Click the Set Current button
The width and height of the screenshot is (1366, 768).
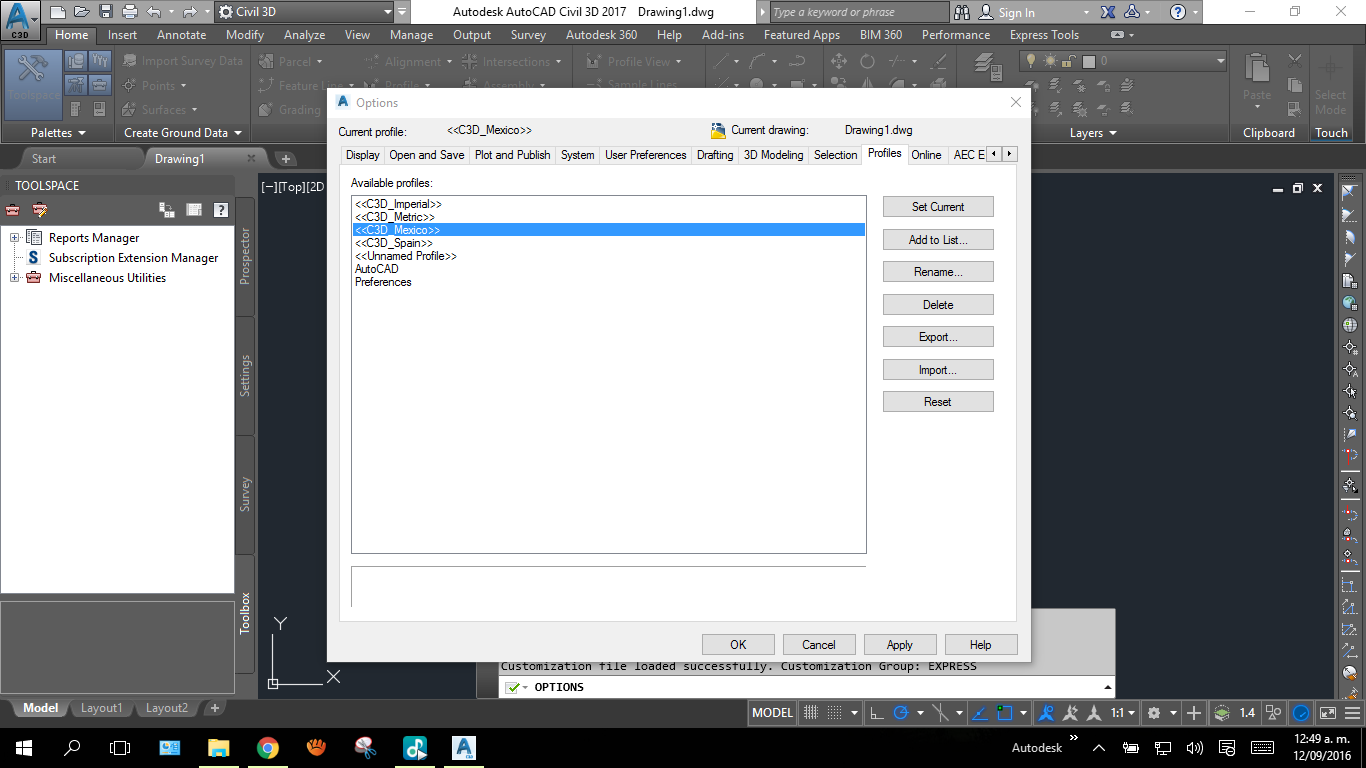coord(937,206)
